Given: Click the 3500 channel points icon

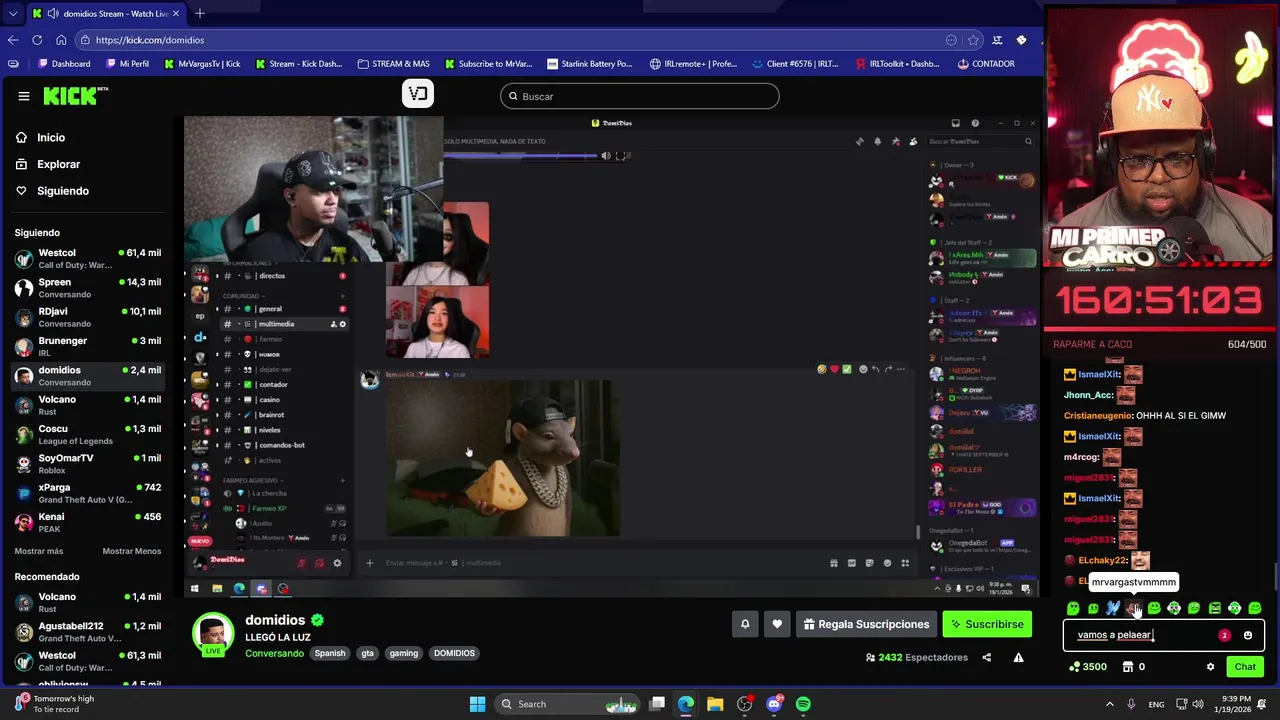Looking at the screenshot, I should coord(1074,667).
